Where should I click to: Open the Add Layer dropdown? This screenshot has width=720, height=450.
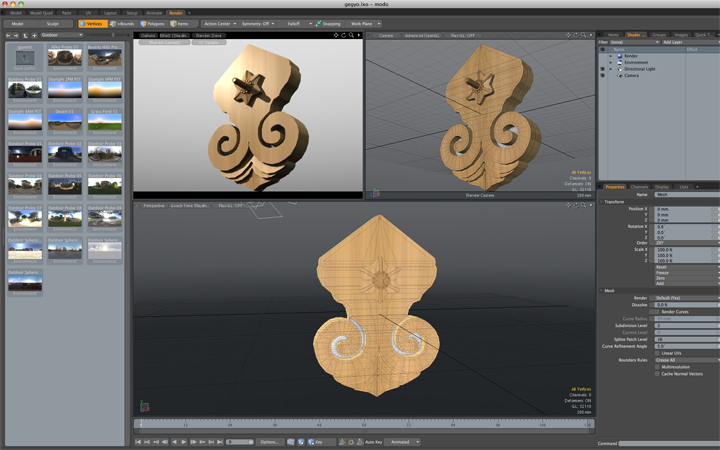pos(690,42)
